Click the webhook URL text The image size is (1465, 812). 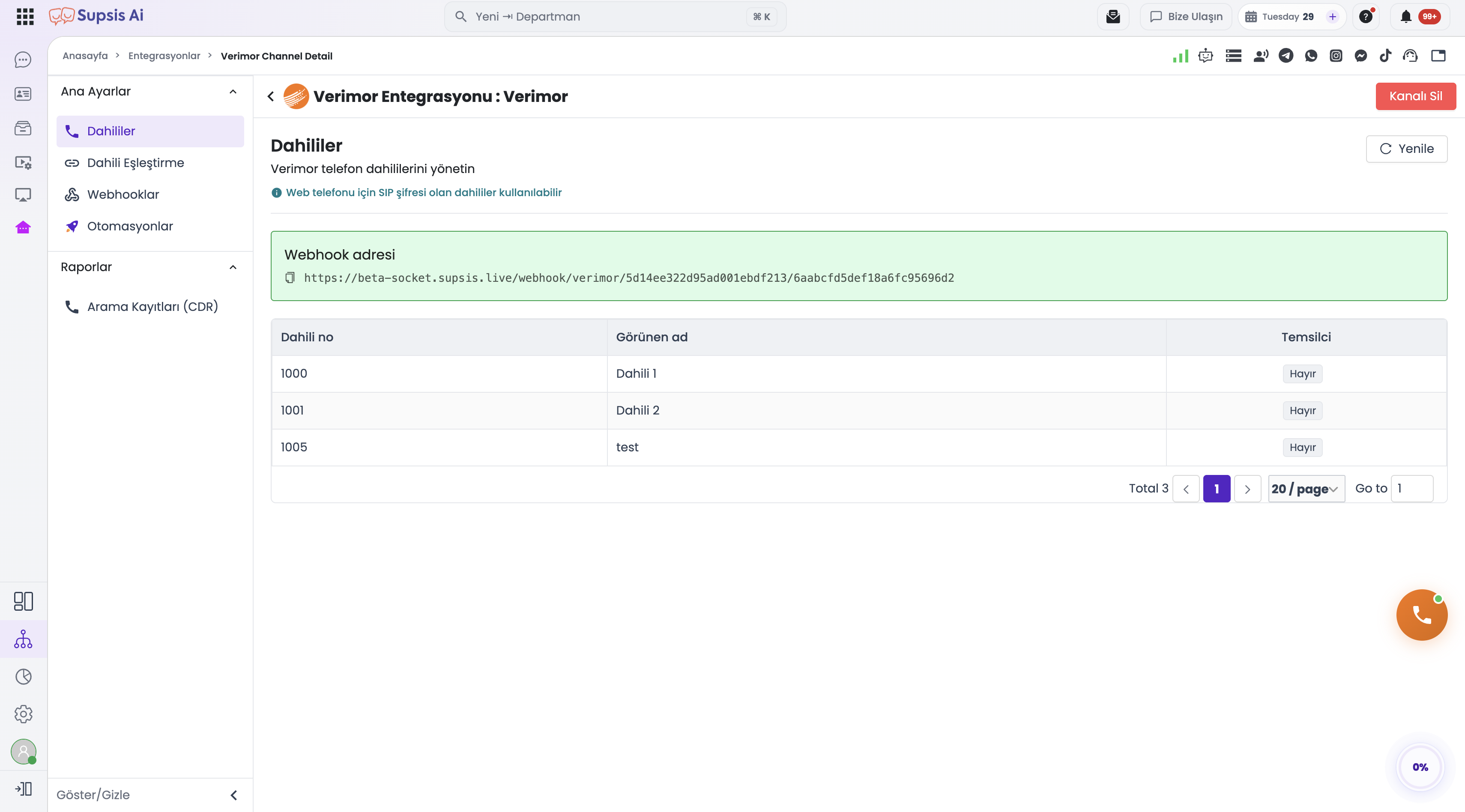629,278
